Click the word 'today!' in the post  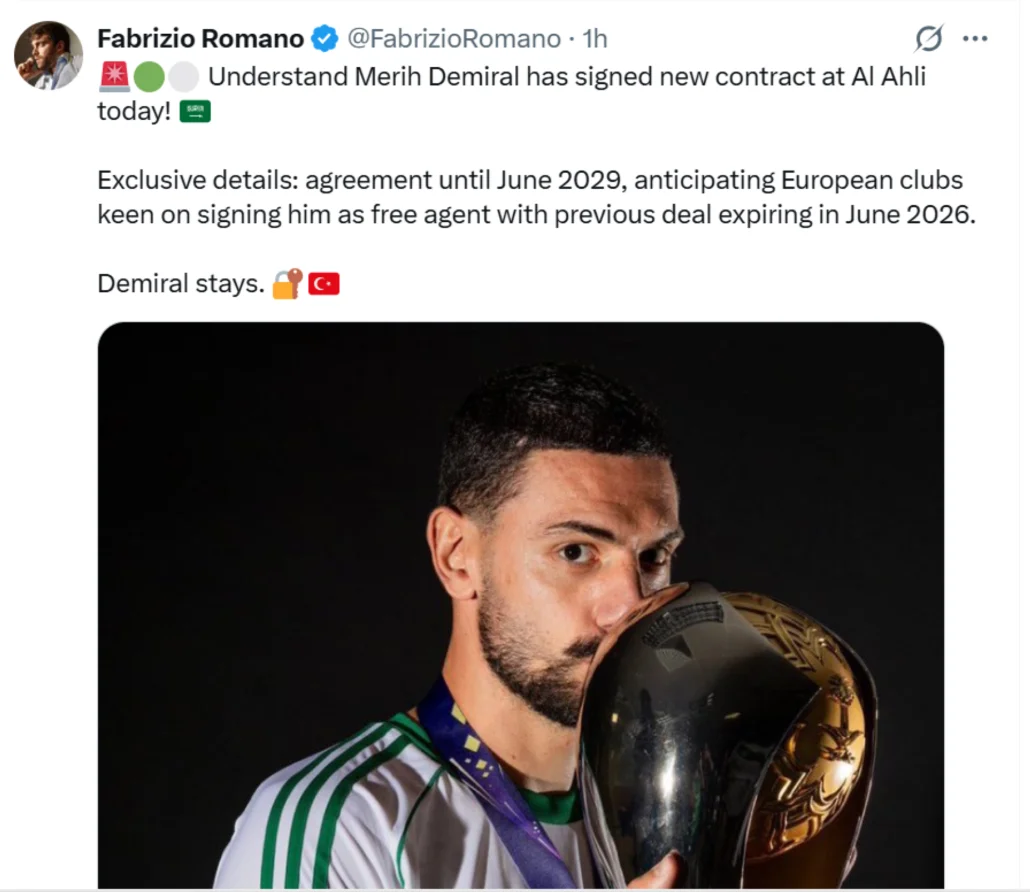click(x=134, y=111)
